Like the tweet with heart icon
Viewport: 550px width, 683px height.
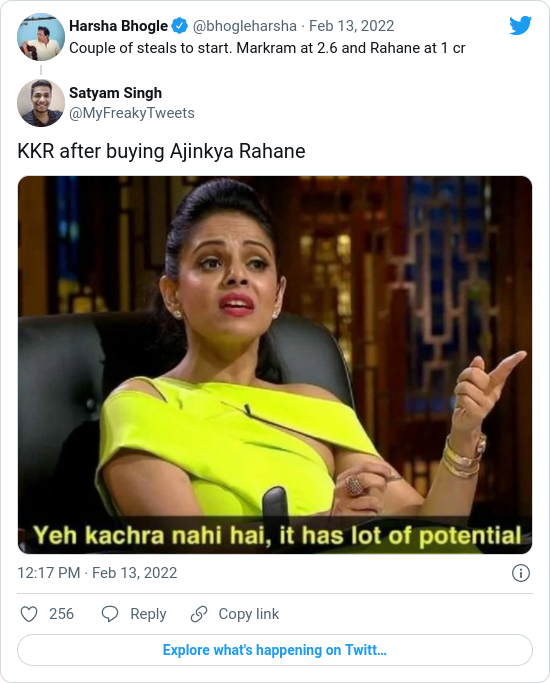[x=29, y=614]
